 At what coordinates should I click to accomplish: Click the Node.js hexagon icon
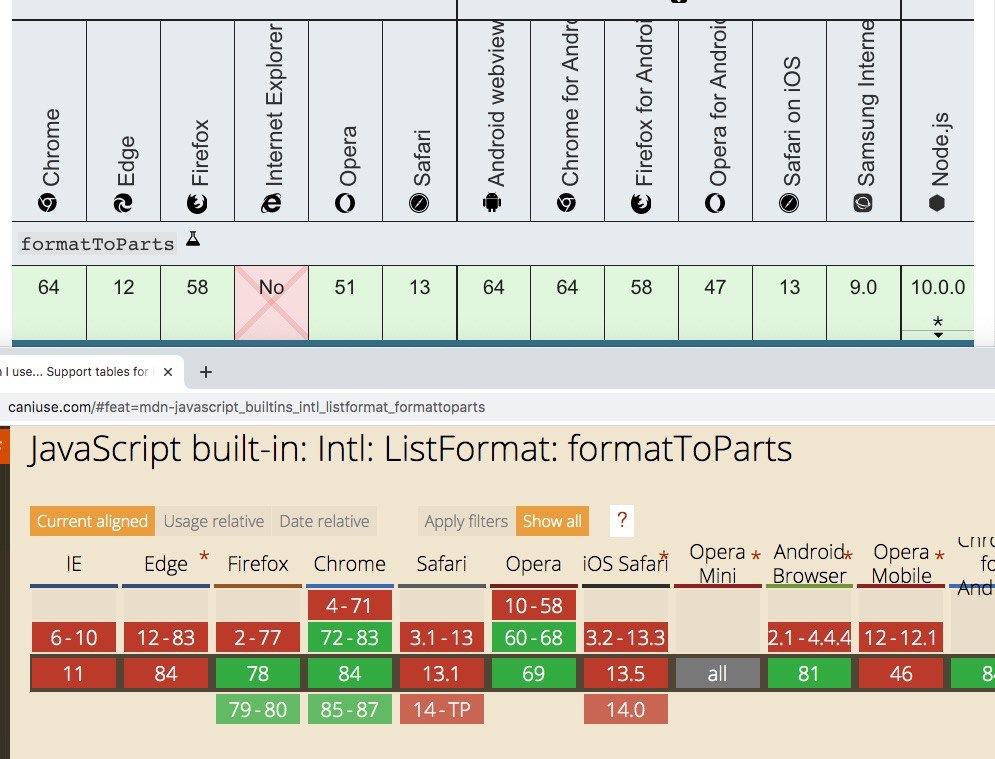(x=937, y=203)
